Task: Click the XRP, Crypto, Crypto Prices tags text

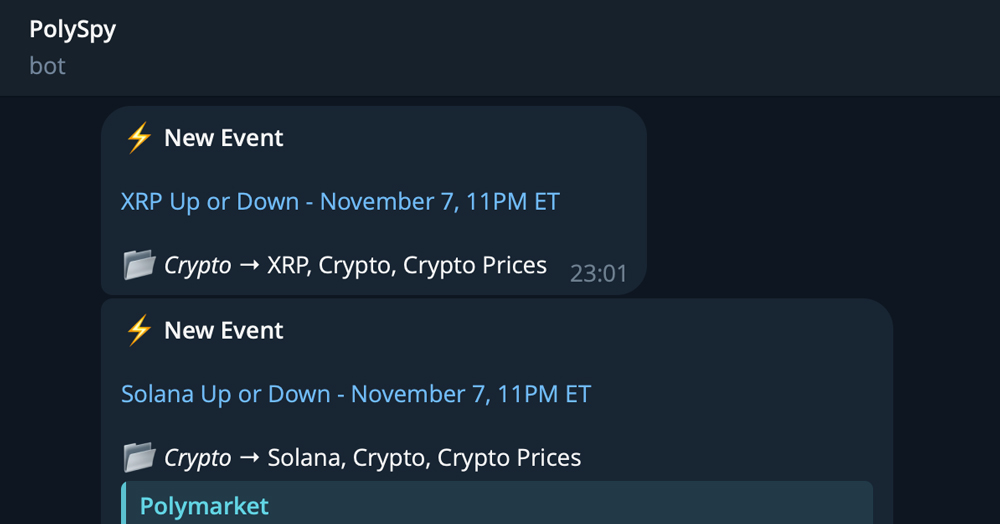Action: tap(407, 266)
